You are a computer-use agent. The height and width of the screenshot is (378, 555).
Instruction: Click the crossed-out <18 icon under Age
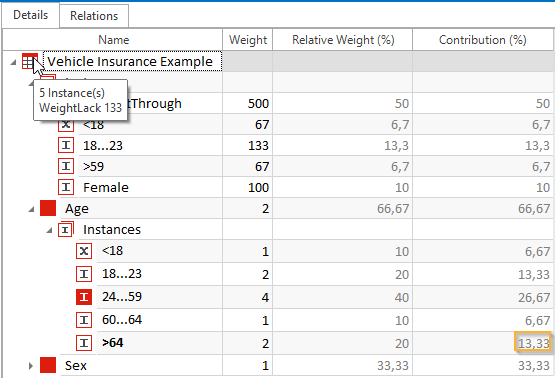[x=84, y=251]
